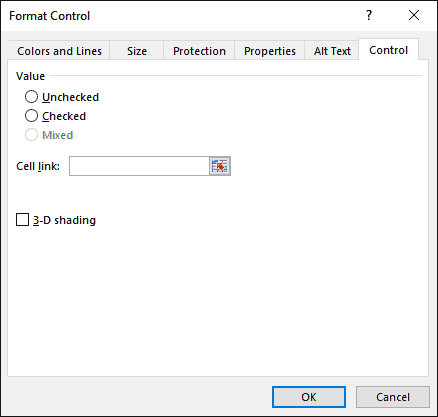
Task: Click the Format Control title bar text
Action: pyautogui.click(x=50, y=16)
